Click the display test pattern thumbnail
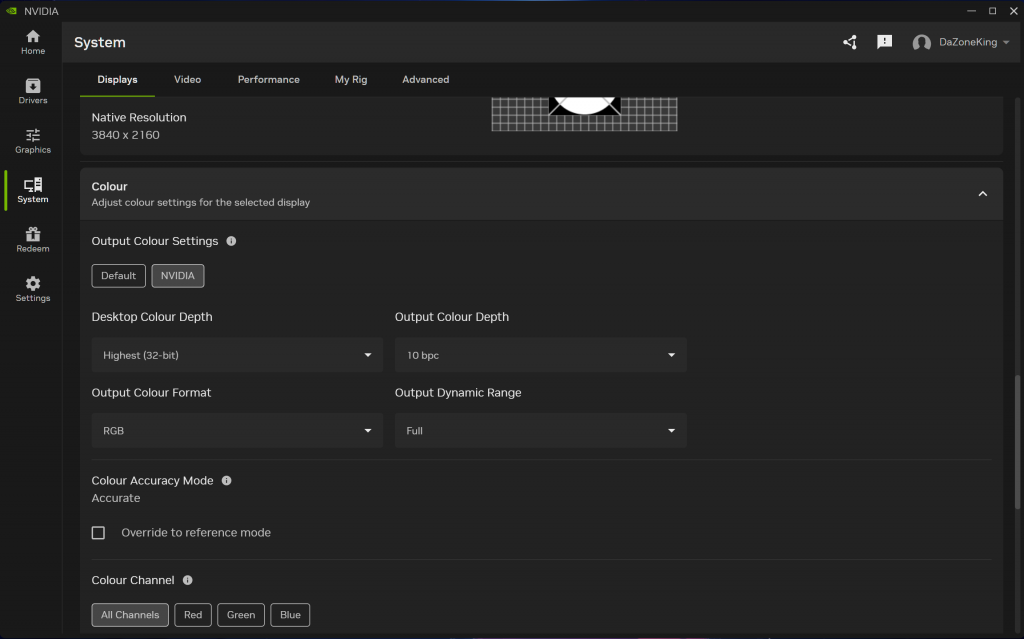Image resolution: width=1024 pixels, height=639 pixels. click(x=584, y=114)
